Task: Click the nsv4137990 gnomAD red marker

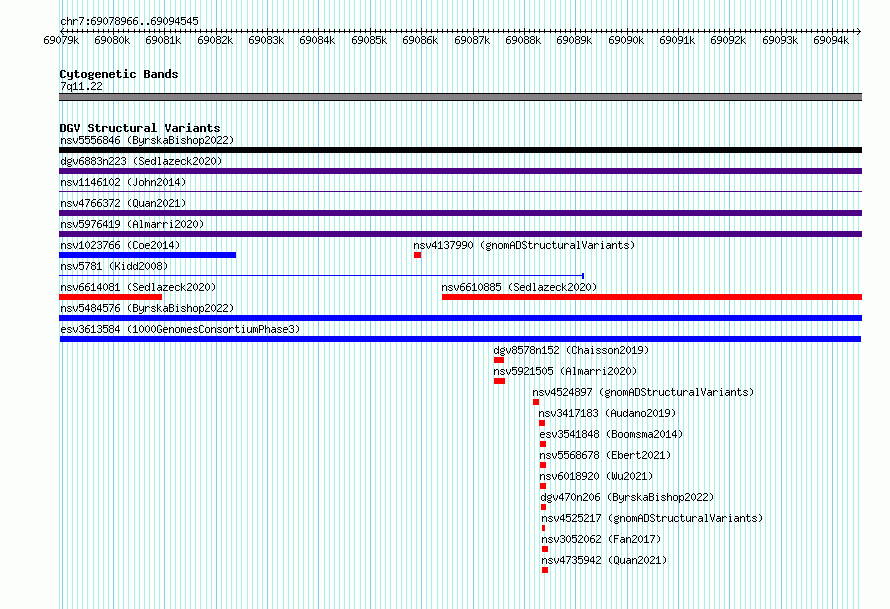Action: coord(417,255)
